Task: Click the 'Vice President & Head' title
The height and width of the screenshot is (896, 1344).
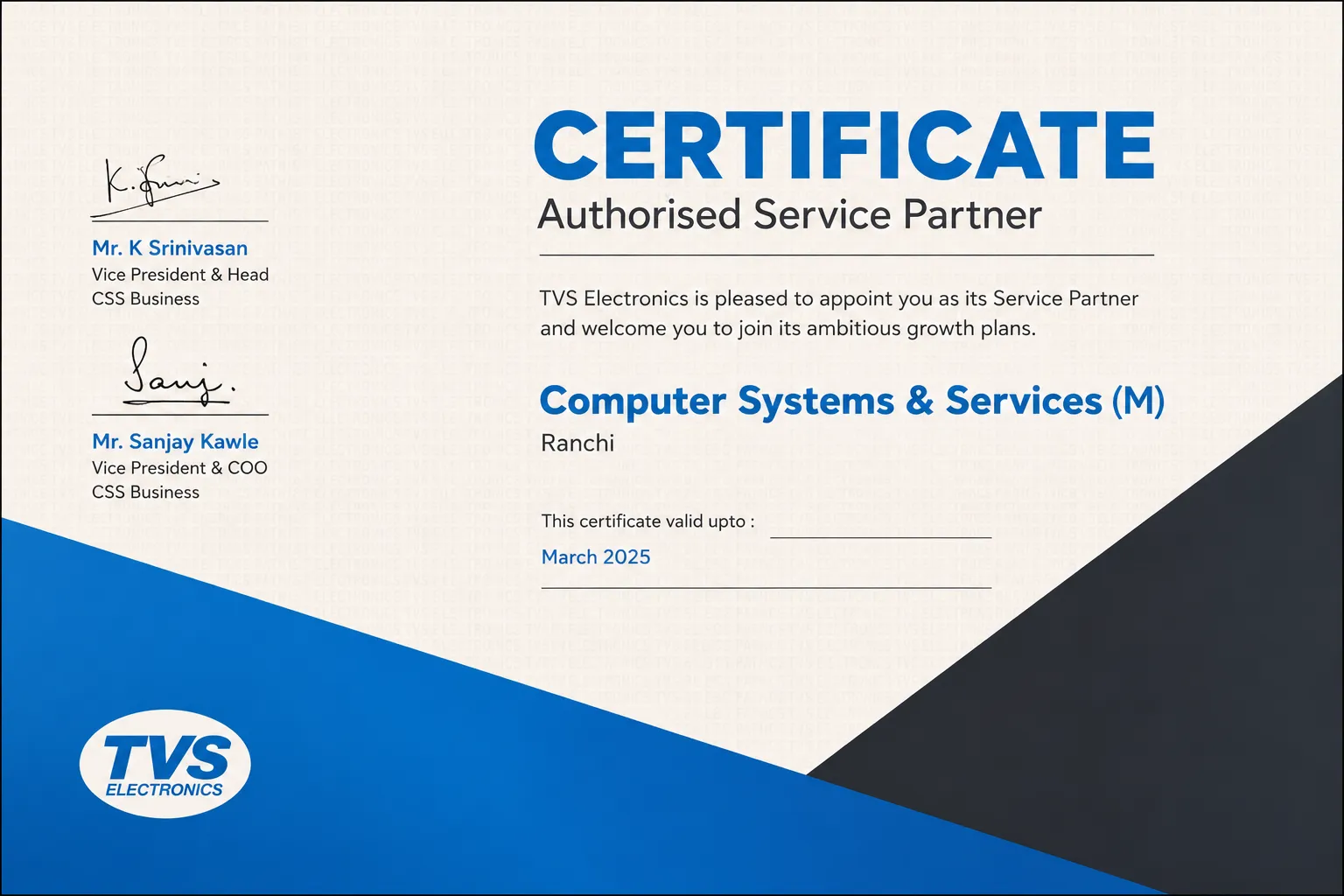Action: tap(180, 275)
